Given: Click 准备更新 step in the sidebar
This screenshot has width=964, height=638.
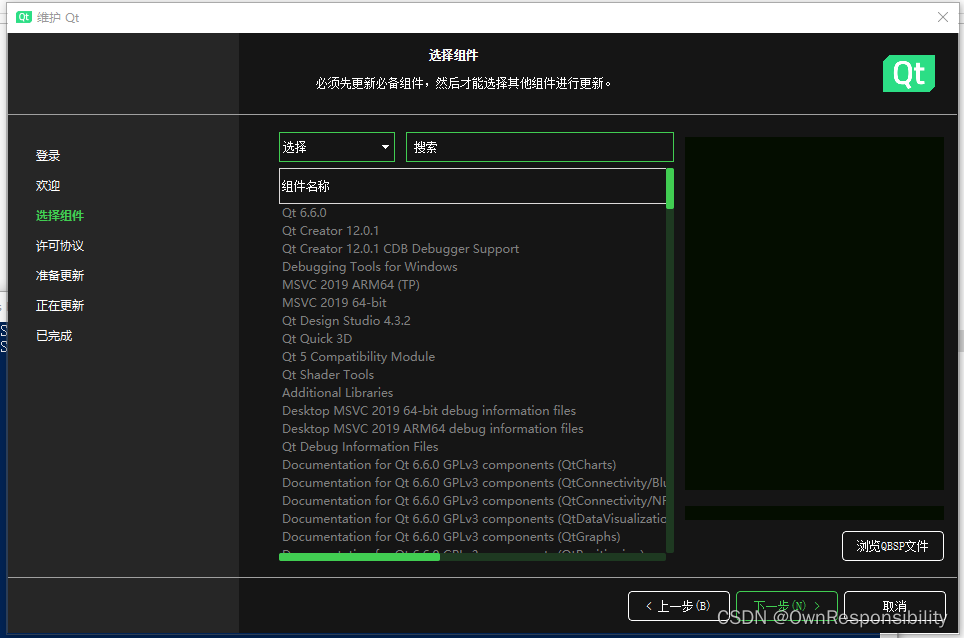Looking at the screenshot, I should pos(60,275).
